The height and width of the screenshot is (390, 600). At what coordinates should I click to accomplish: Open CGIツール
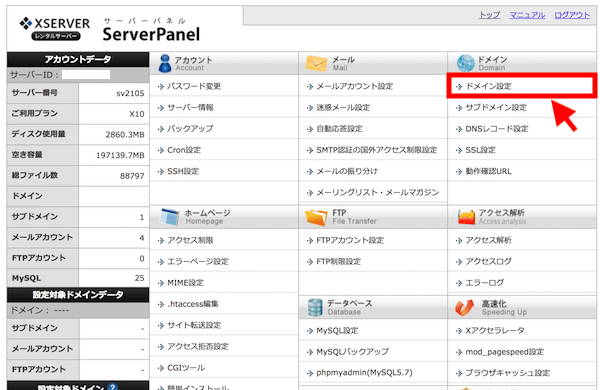(186, 368)
